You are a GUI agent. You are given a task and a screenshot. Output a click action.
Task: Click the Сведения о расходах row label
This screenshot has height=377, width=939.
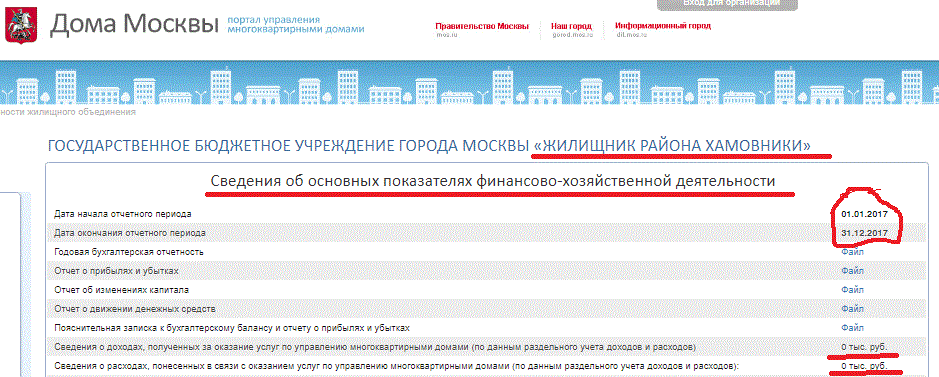pos(396,366)
